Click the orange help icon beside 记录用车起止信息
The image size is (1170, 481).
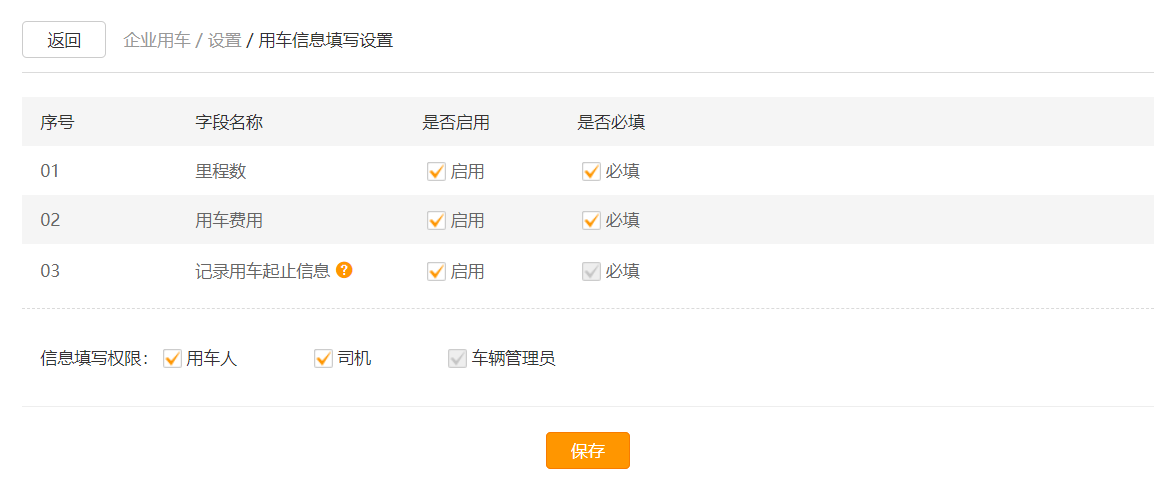click(344, 270)
